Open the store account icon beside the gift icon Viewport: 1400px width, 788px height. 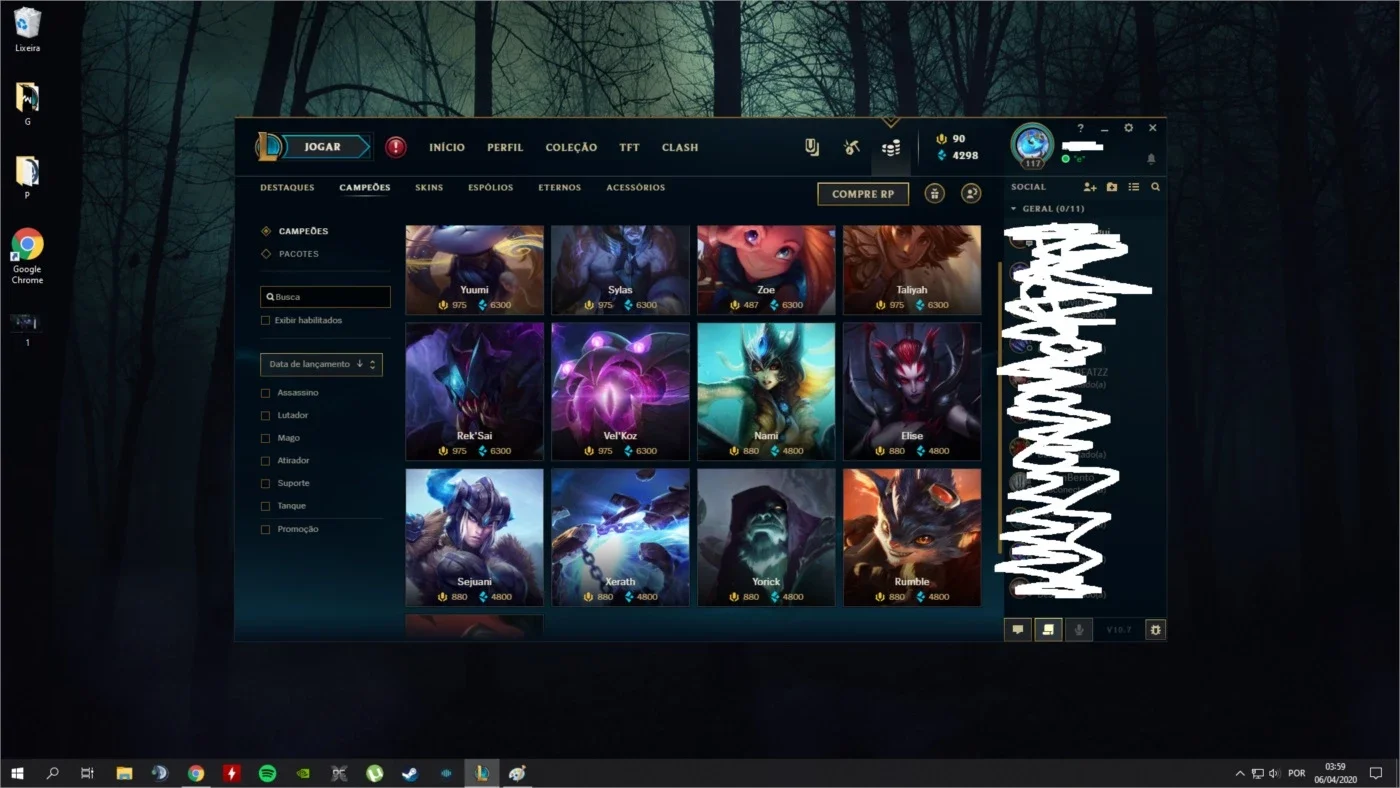[x=971, y=194]
